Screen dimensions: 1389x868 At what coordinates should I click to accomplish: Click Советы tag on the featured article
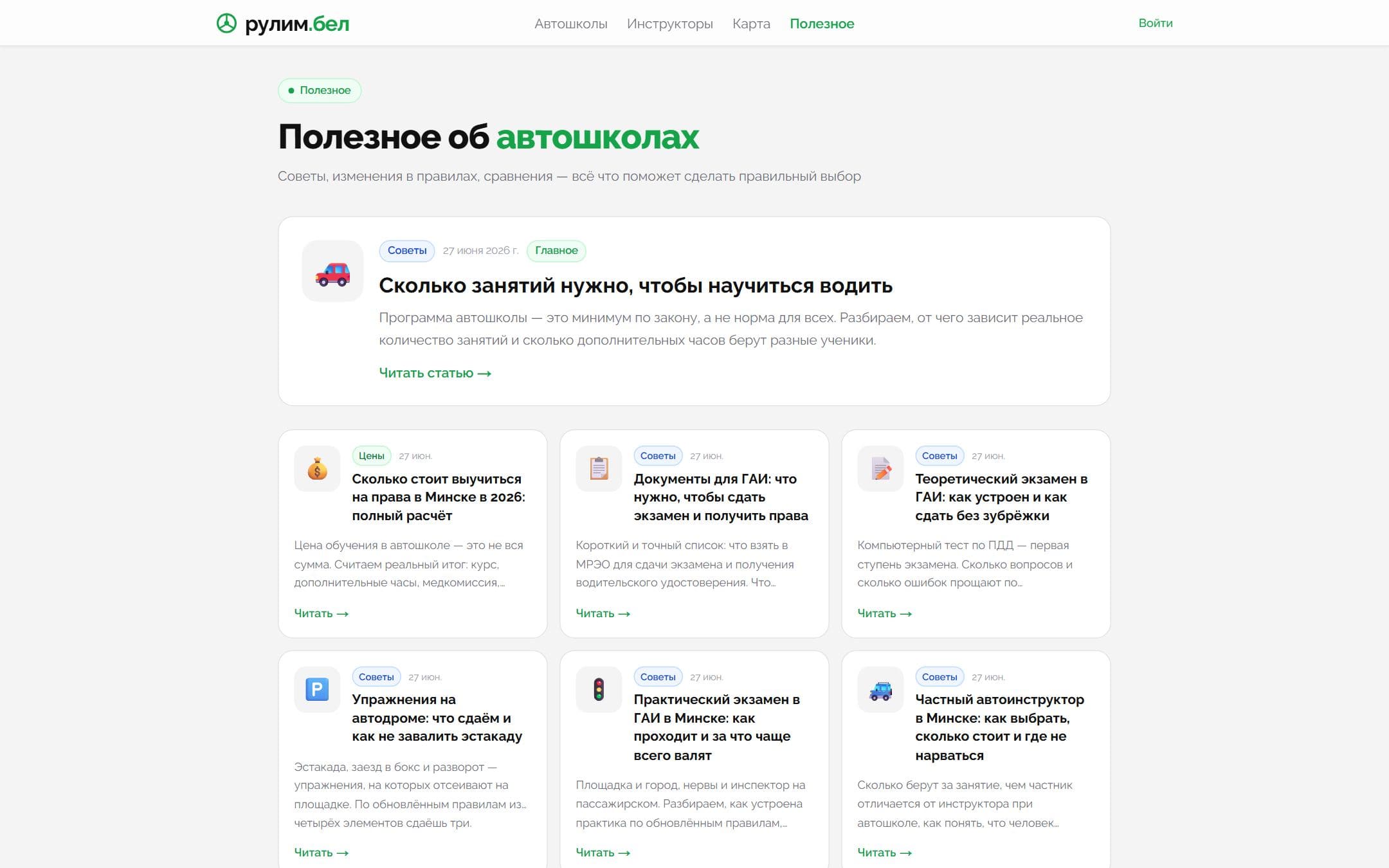pos(407,251)
